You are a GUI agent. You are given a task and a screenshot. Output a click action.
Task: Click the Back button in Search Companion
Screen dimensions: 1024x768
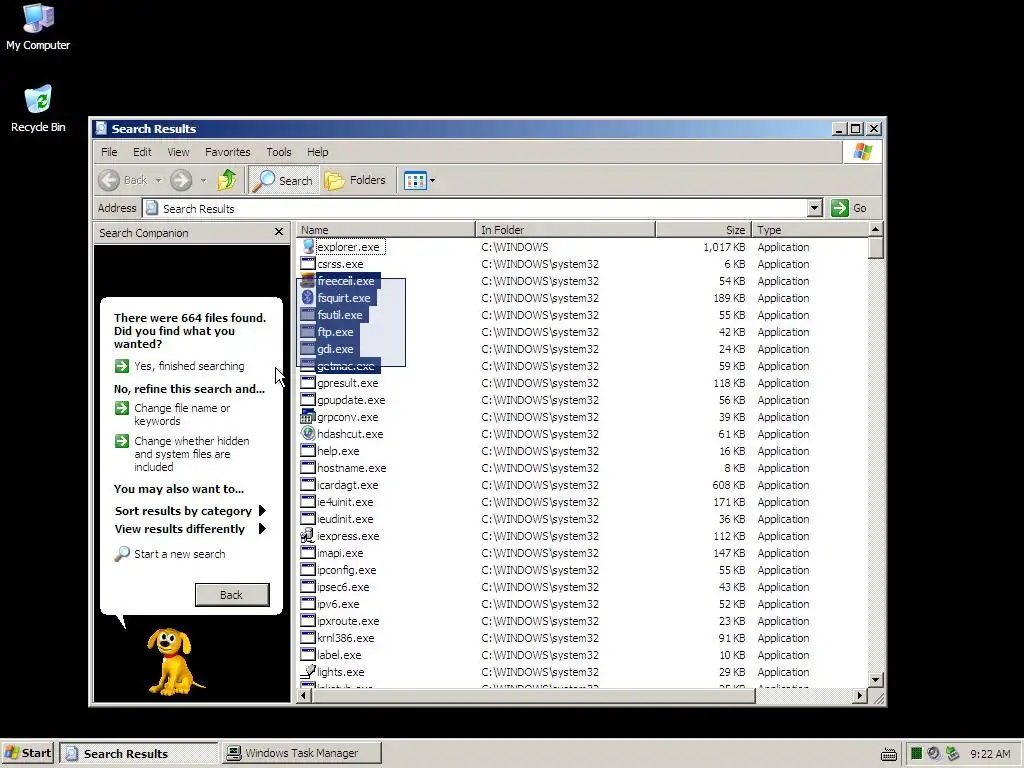click(x=232, y=595)
